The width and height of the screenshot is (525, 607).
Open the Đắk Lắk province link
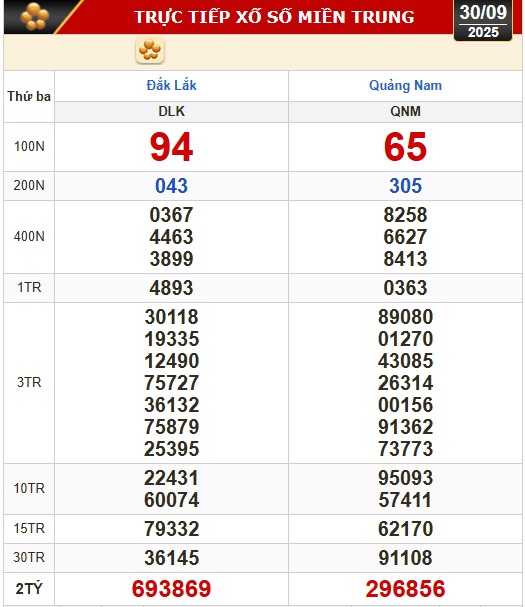[171, 86]
